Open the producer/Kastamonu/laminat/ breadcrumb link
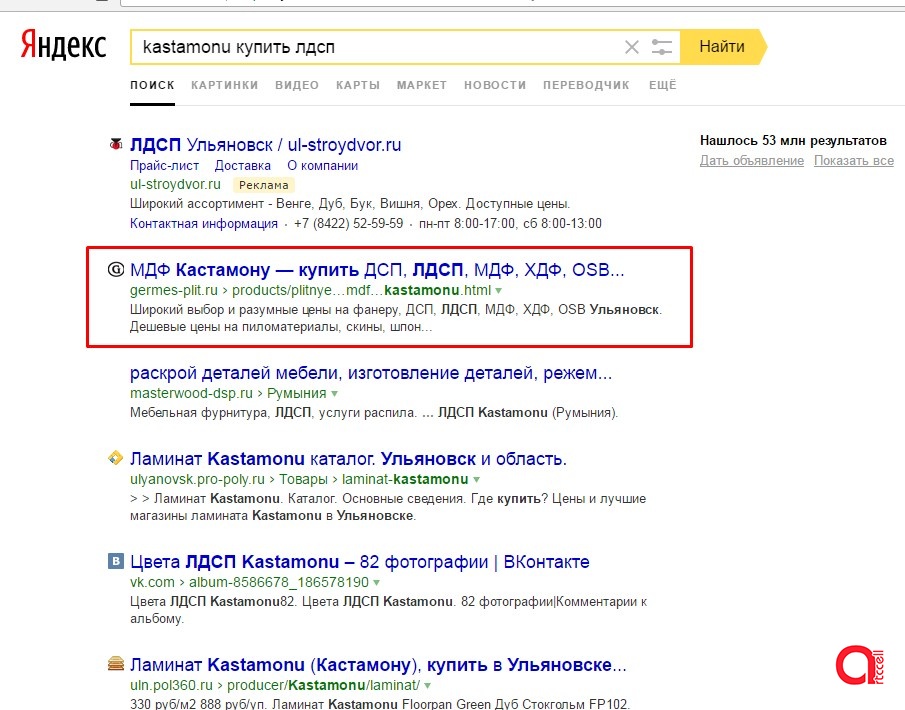The image size is (905, 710). pyautogui.click(x=324, y=685)
